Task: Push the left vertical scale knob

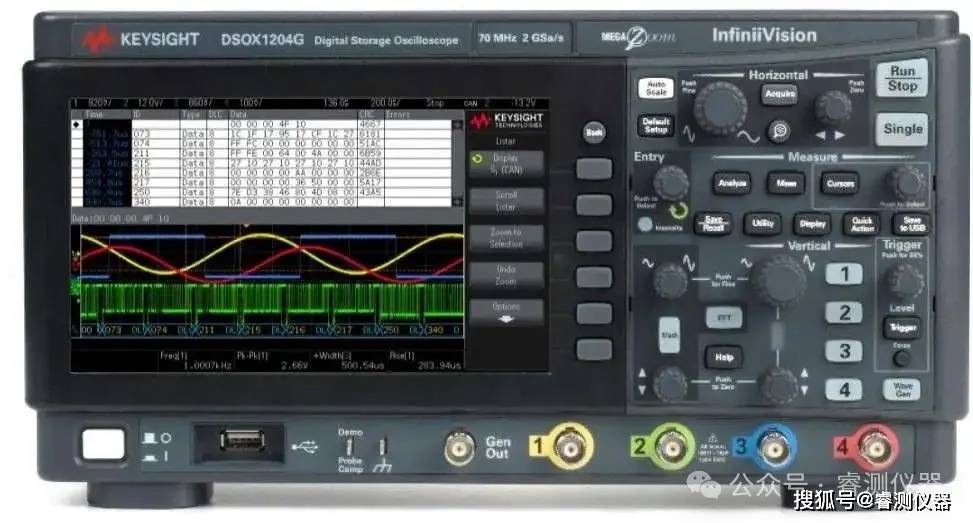Action: [670, 280]
